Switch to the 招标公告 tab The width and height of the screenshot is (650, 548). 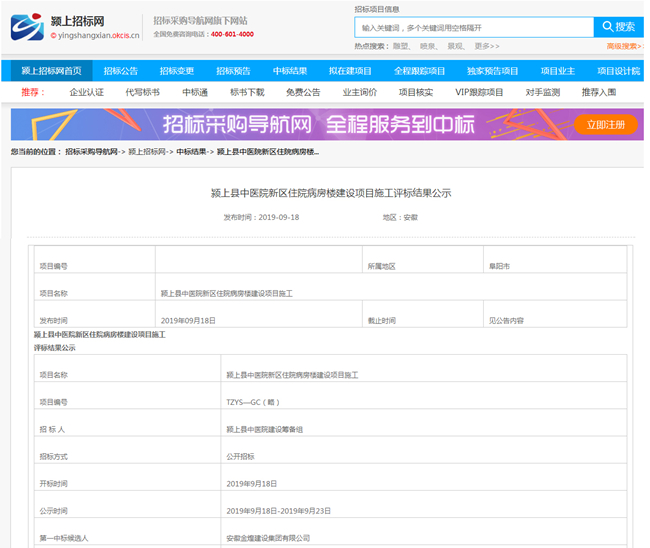121,71
